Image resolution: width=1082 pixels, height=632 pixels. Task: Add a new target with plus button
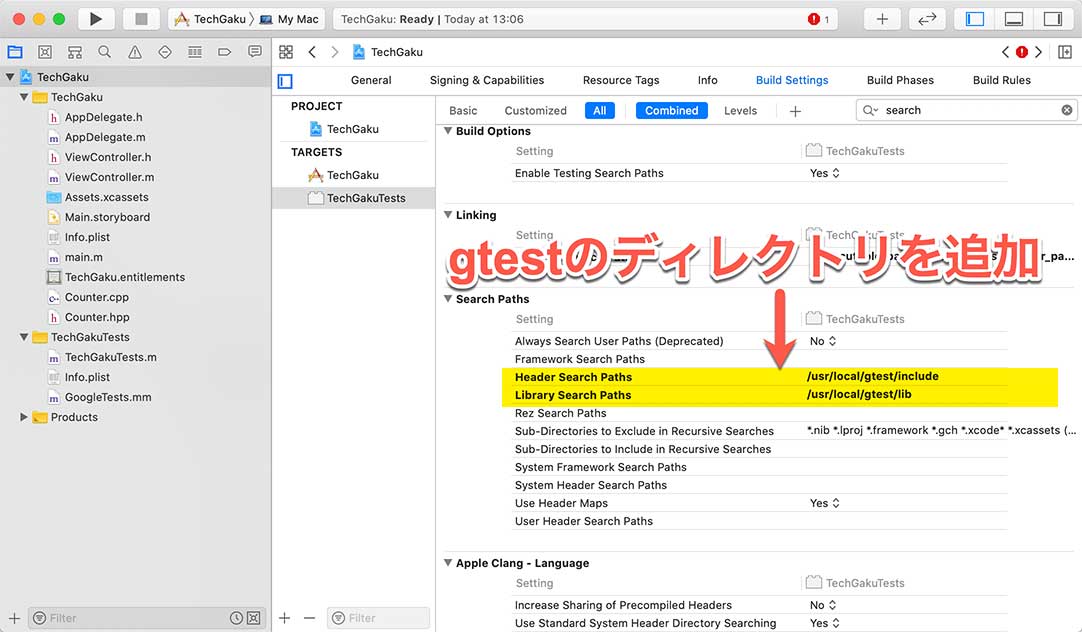click(x=284, y=618)
